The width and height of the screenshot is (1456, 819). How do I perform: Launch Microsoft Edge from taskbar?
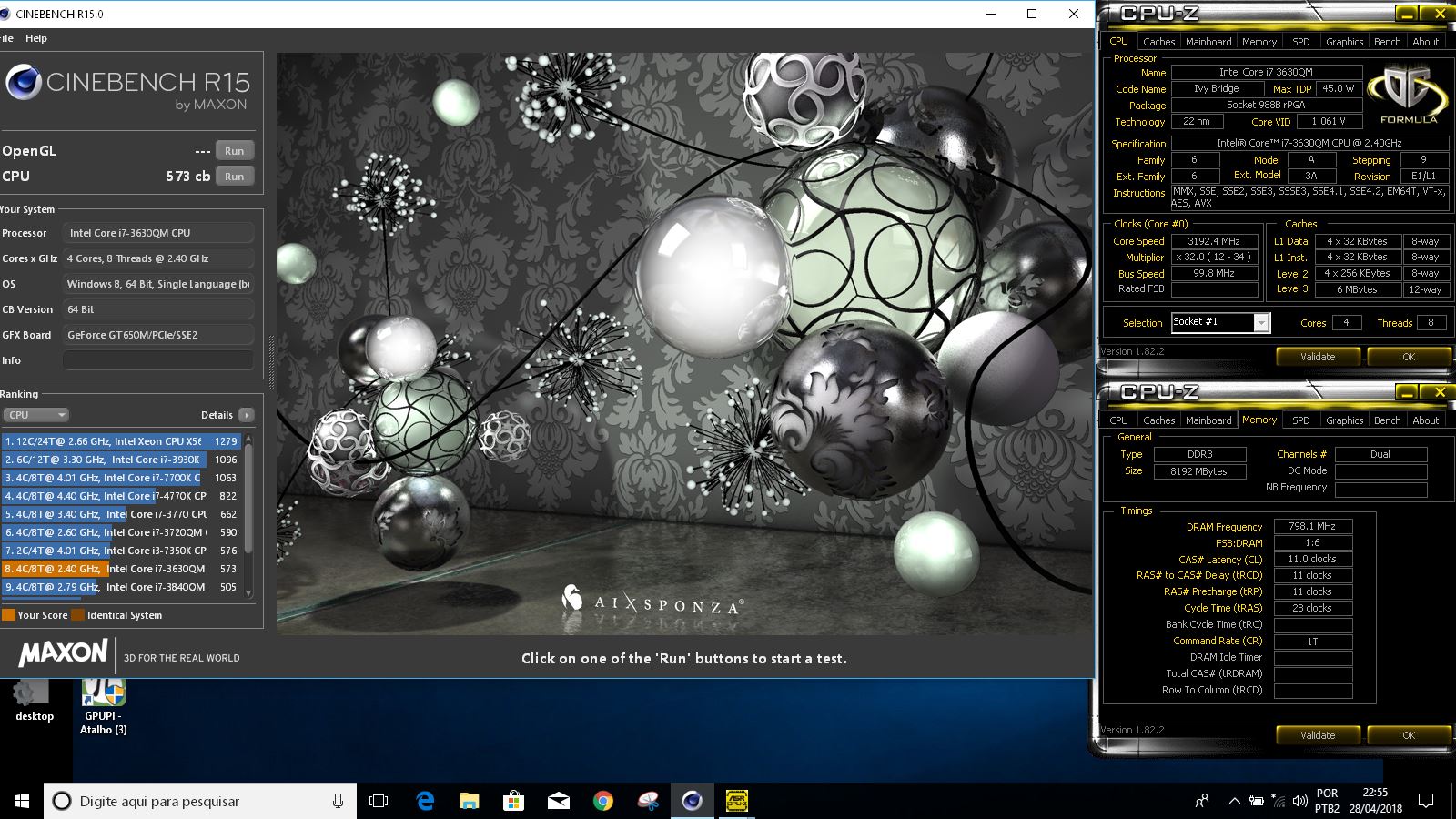[x=425, y=801]
